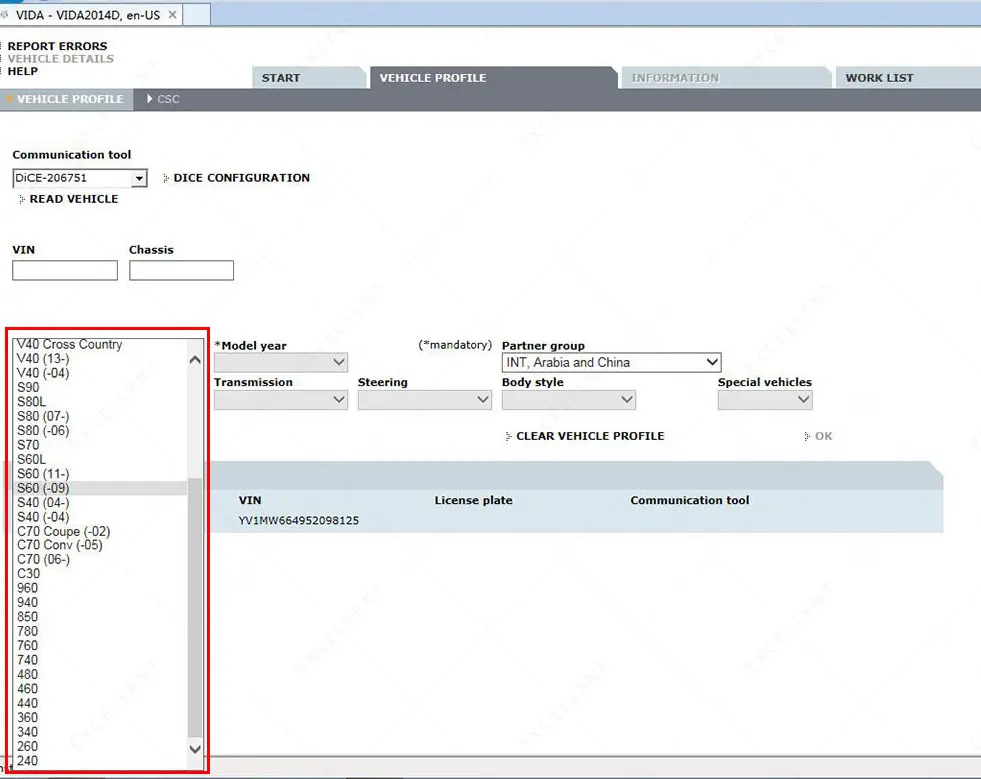Open the HELP link
This screenshot has height=779, width=981.
coord(23,71)
